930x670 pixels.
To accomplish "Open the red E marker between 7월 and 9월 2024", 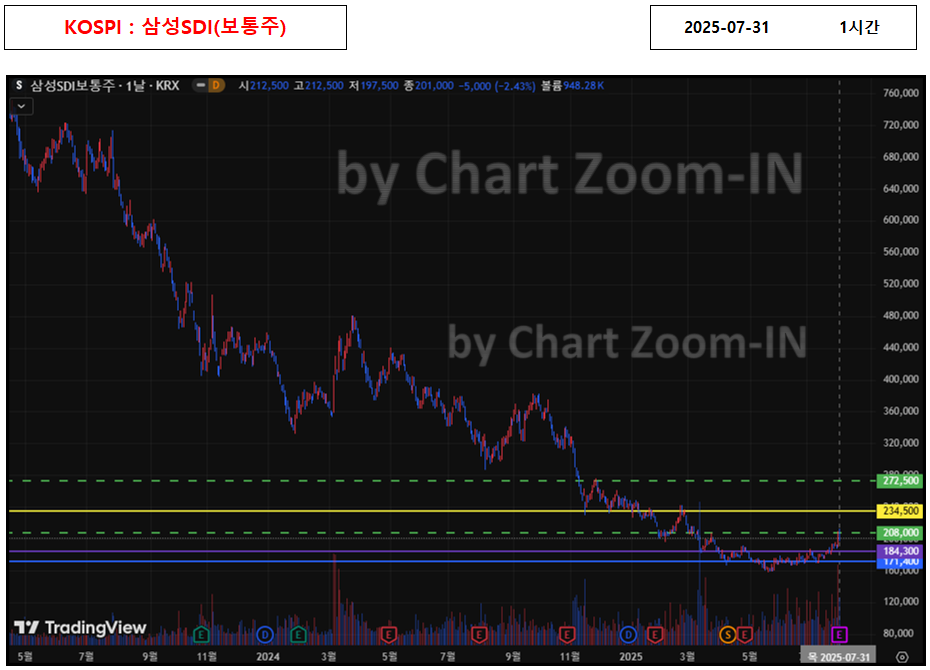I will [x=479, y=635].
